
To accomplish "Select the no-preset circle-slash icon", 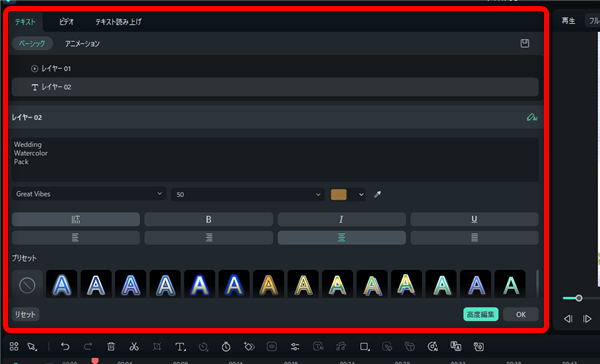I will (27, 285).
